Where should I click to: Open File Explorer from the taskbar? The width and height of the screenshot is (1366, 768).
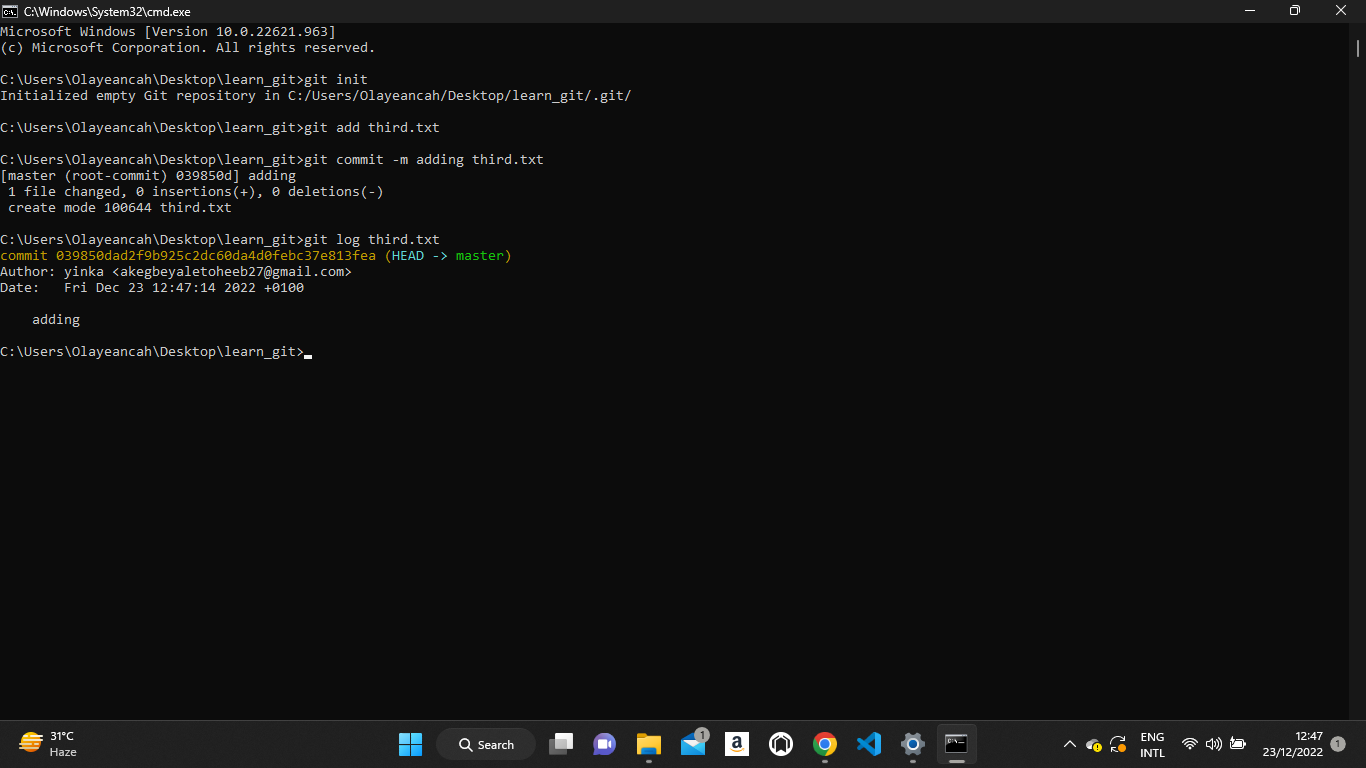pyautogui.click(x=649, y=744)
